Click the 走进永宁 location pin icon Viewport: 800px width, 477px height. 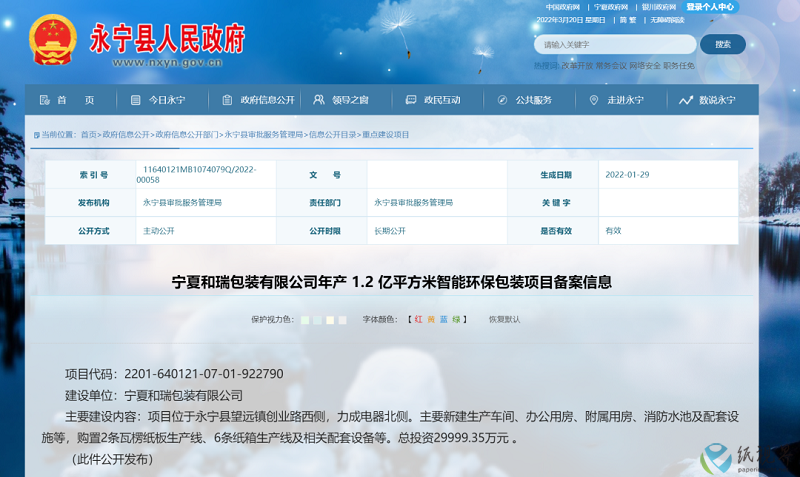[x=594, y=100]
